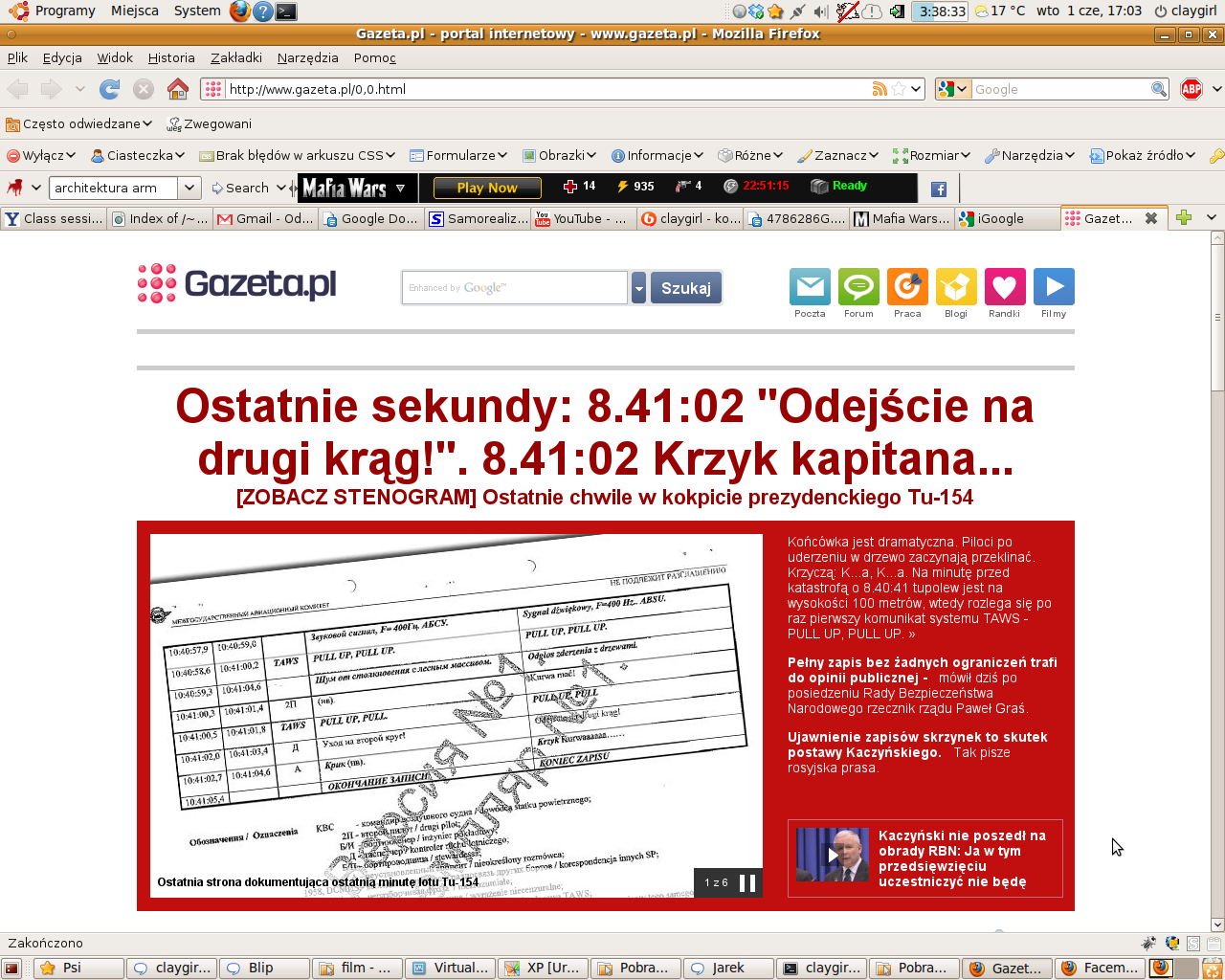1225x980 pixels.
Task: Click the ZOBACZ STENOGRAM subheadline link
Action: click(605, 498)
